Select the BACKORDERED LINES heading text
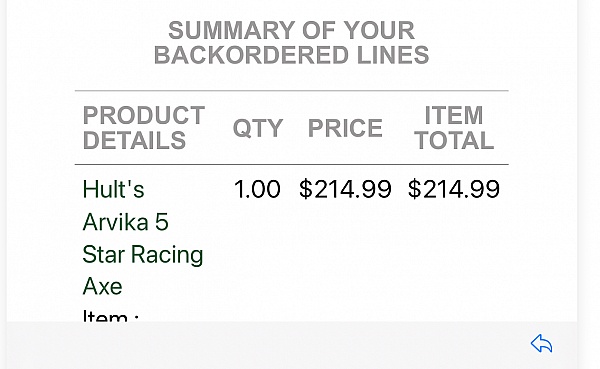Viewport: 600px width, 369px height. pyautogui.click(x=292, y=55)
